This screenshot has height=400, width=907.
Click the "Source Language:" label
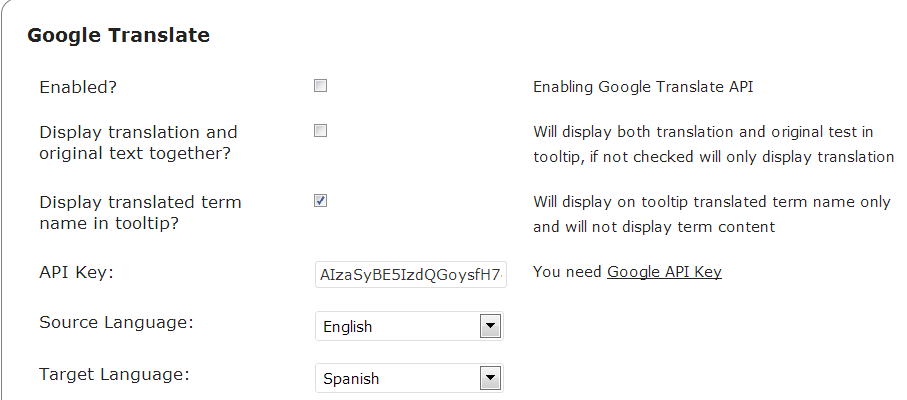[x=116, y=322]
